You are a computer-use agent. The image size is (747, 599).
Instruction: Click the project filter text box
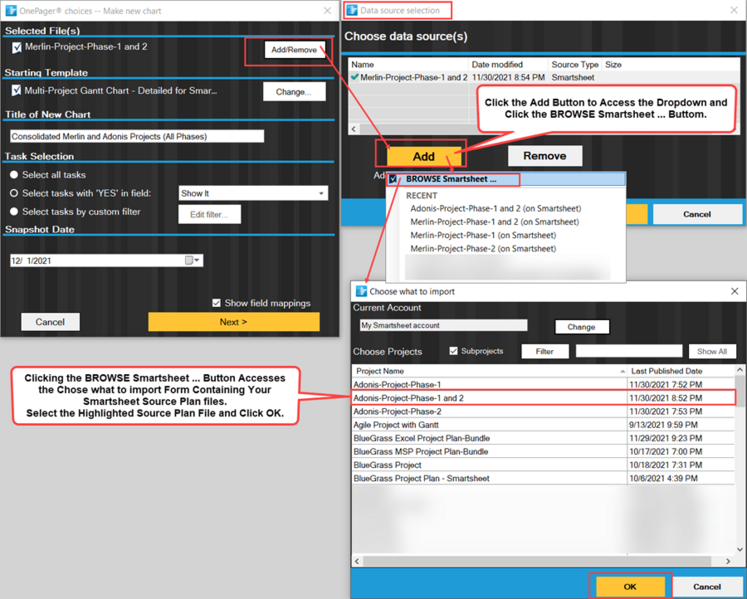629,351
